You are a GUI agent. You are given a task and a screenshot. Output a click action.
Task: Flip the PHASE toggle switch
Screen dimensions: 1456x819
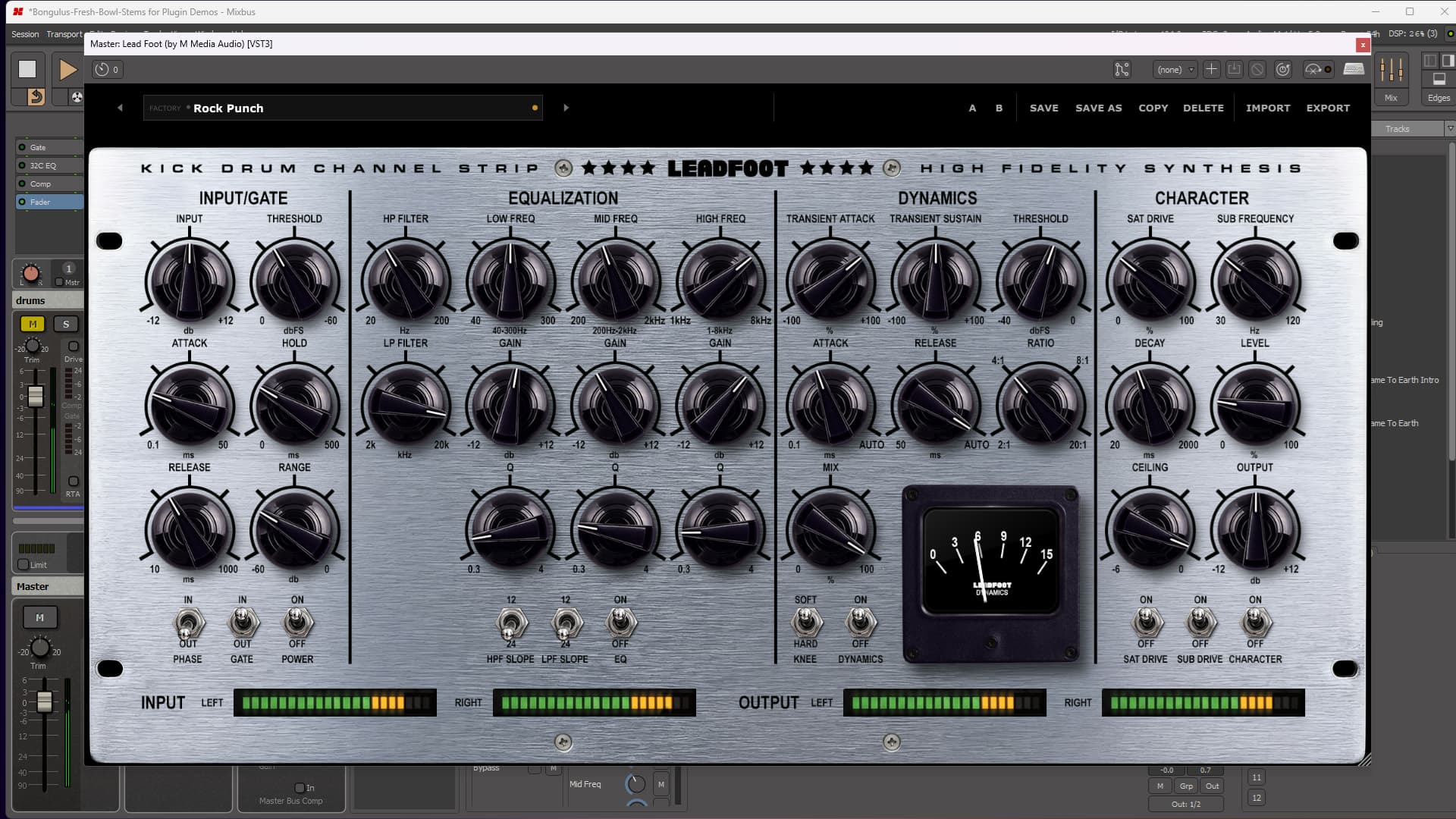pyautogui.click(x=187, y=623)
